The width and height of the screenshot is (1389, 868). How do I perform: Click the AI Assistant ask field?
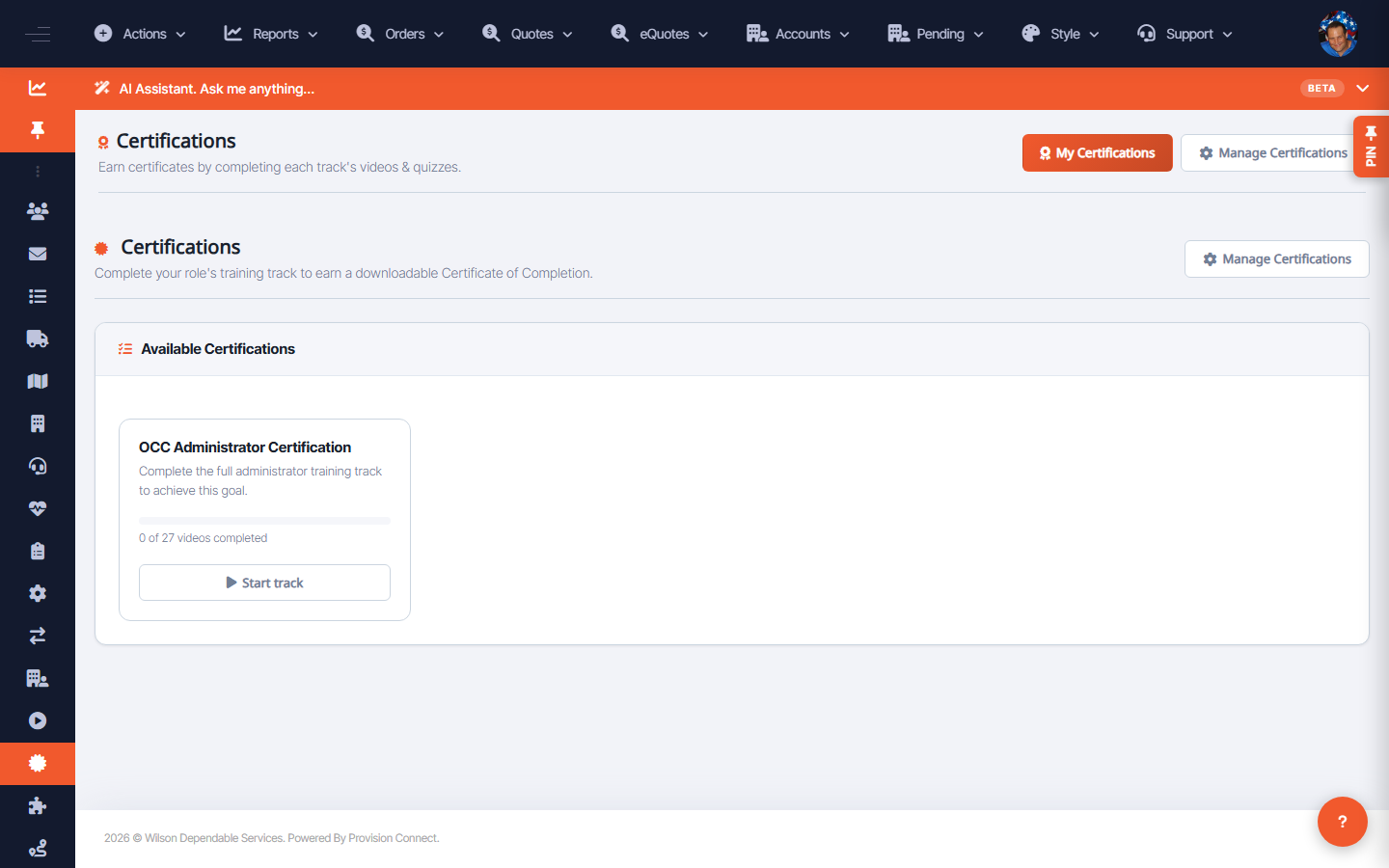(x=217, y=89)
